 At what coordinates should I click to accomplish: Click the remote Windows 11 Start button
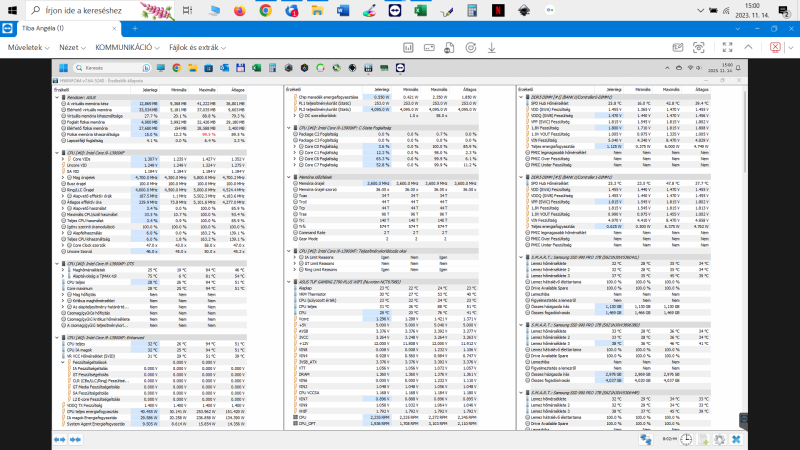[63, 68]
